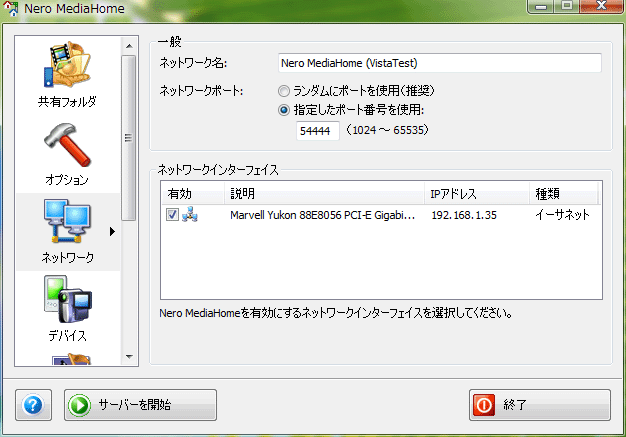Click the sidebar scroll up arrow
Image resolution: width=626 pixels, height=437 pixels.
tap(129, 46)
